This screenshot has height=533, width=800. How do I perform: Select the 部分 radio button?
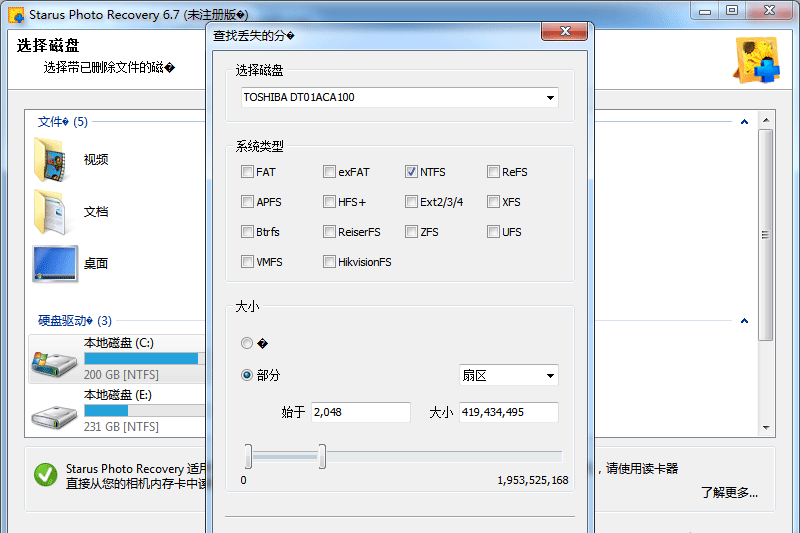(x=247, y=375)
